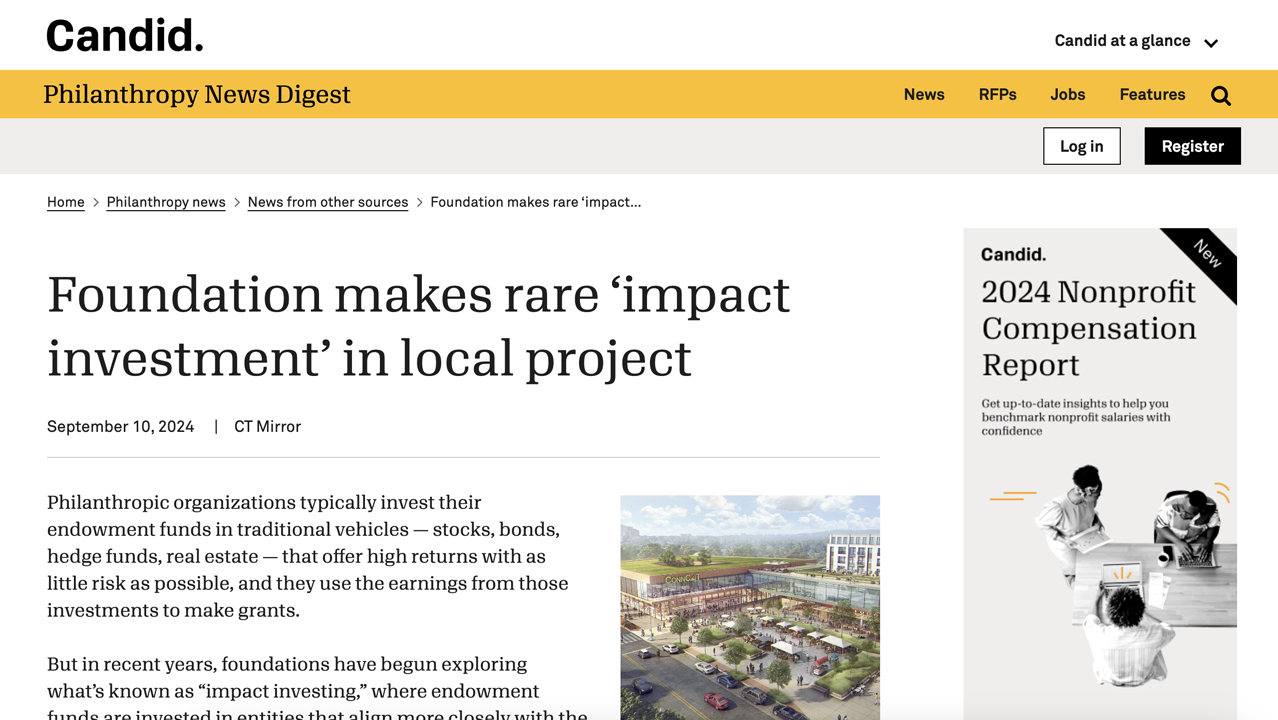Open the Features menu item
This screenshot has height=720, width=1278.
click(1152, 94)
